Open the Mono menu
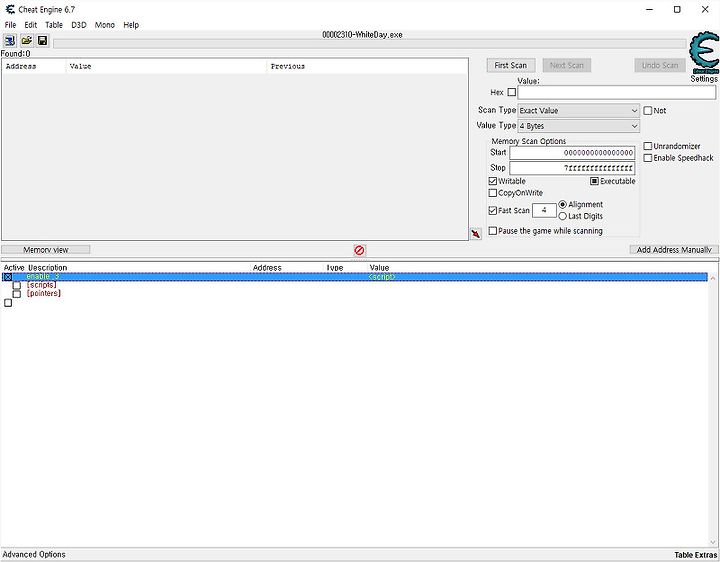This screenshot has height=562, width=720. 105,25
